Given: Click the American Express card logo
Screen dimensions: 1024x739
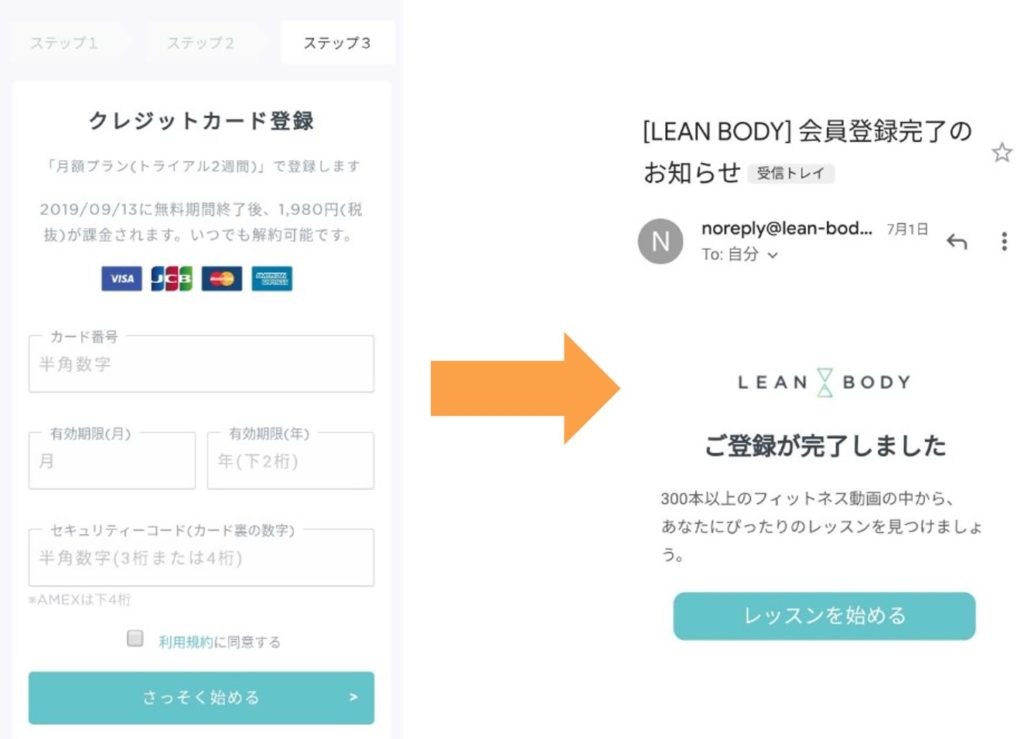Looking at the screenshot, I should [x=272, y=279].
